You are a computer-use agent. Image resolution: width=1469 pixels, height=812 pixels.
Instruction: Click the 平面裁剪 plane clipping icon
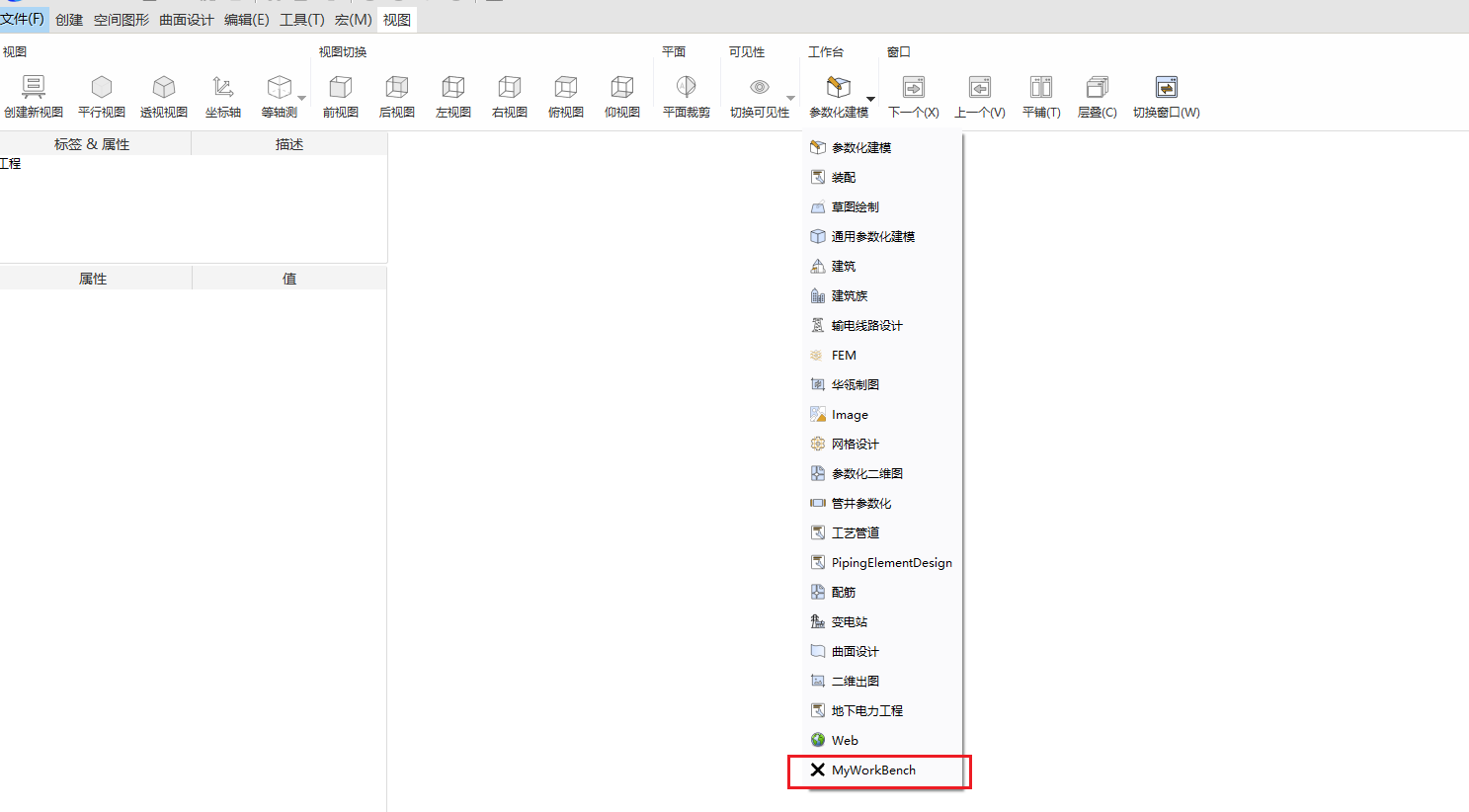(686, 88)
